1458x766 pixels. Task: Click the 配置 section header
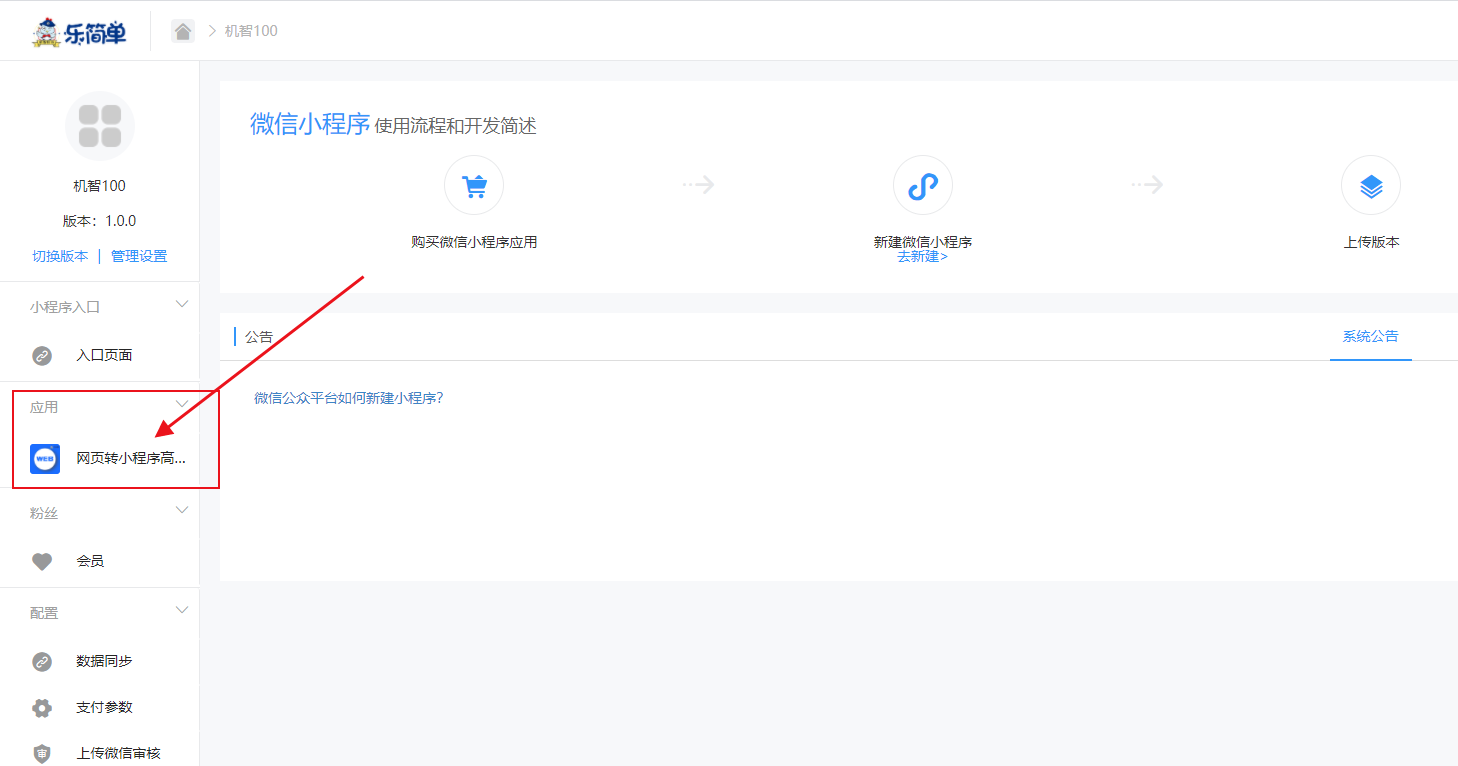click(x=44, y=613)
